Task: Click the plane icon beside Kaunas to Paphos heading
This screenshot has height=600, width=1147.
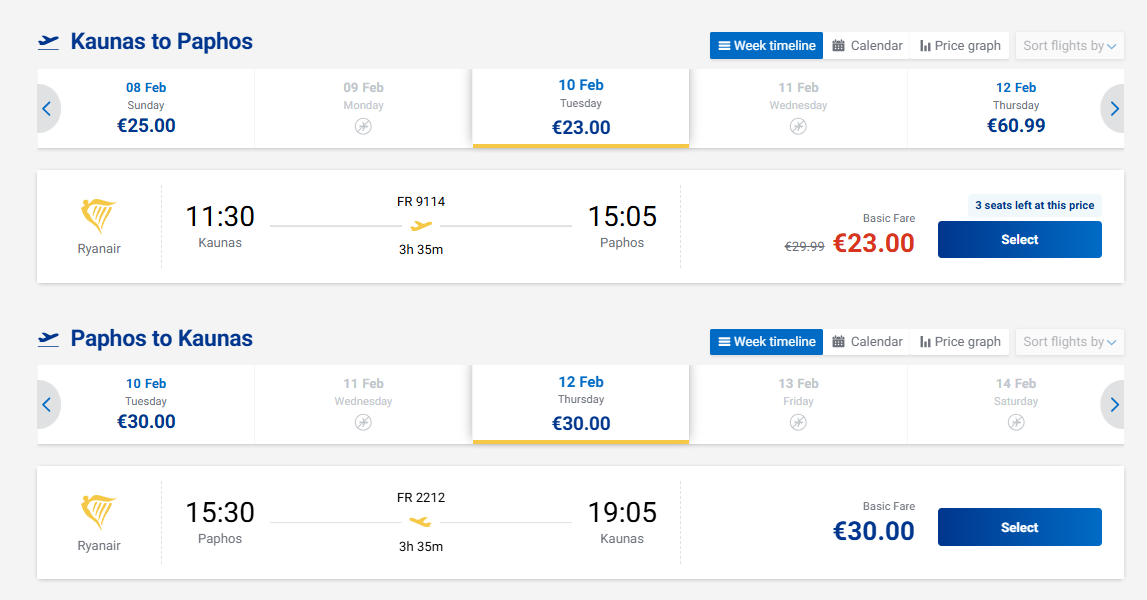Action: click(x=49, y=42)
